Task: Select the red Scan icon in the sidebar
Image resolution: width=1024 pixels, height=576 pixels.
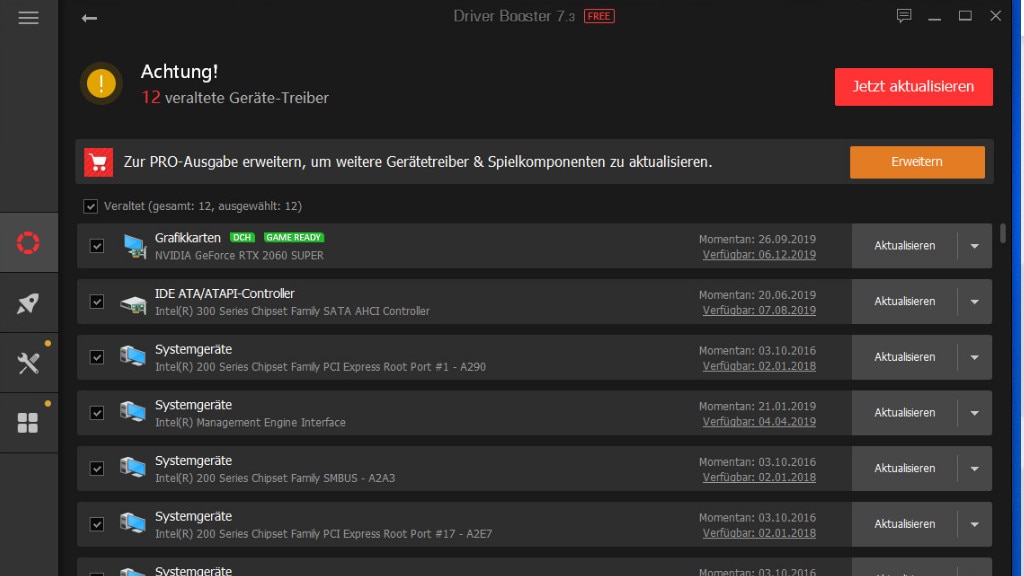Action: click(x=28, y=242)
